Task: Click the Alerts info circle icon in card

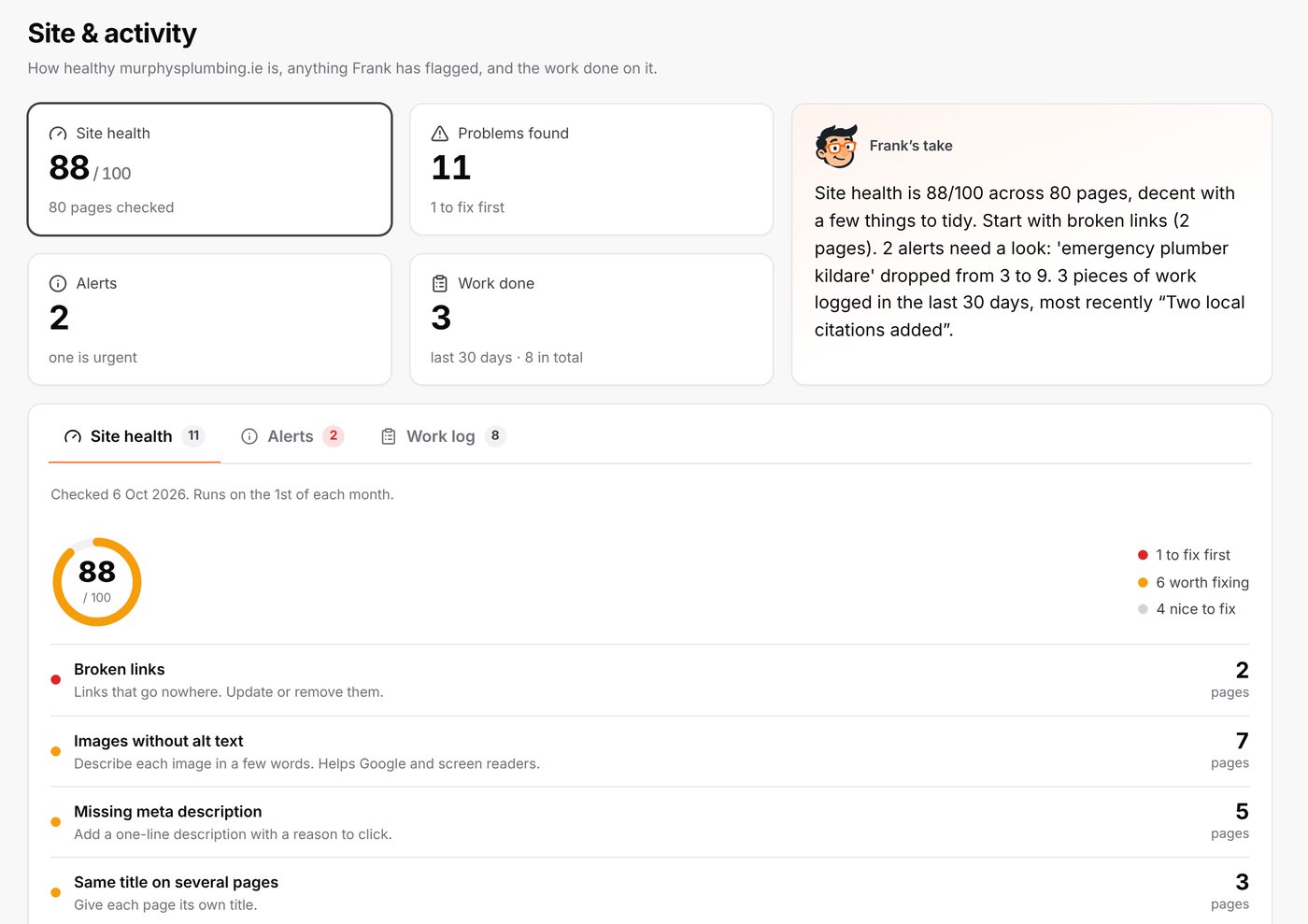Action: (x=58, y=283)
